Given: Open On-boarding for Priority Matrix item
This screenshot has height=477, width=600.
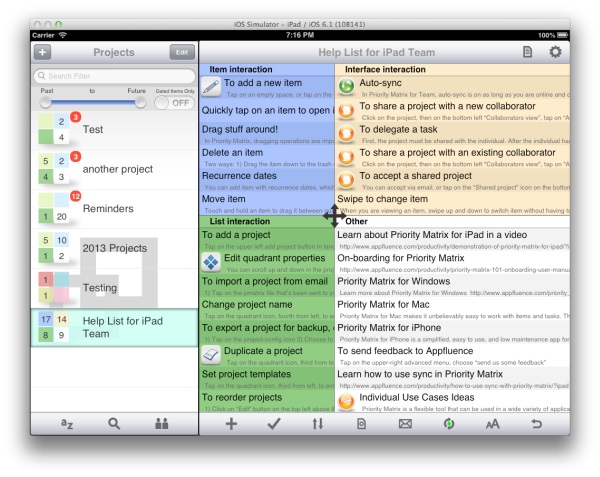Looking at the screenshot, I should pos(452,263).
